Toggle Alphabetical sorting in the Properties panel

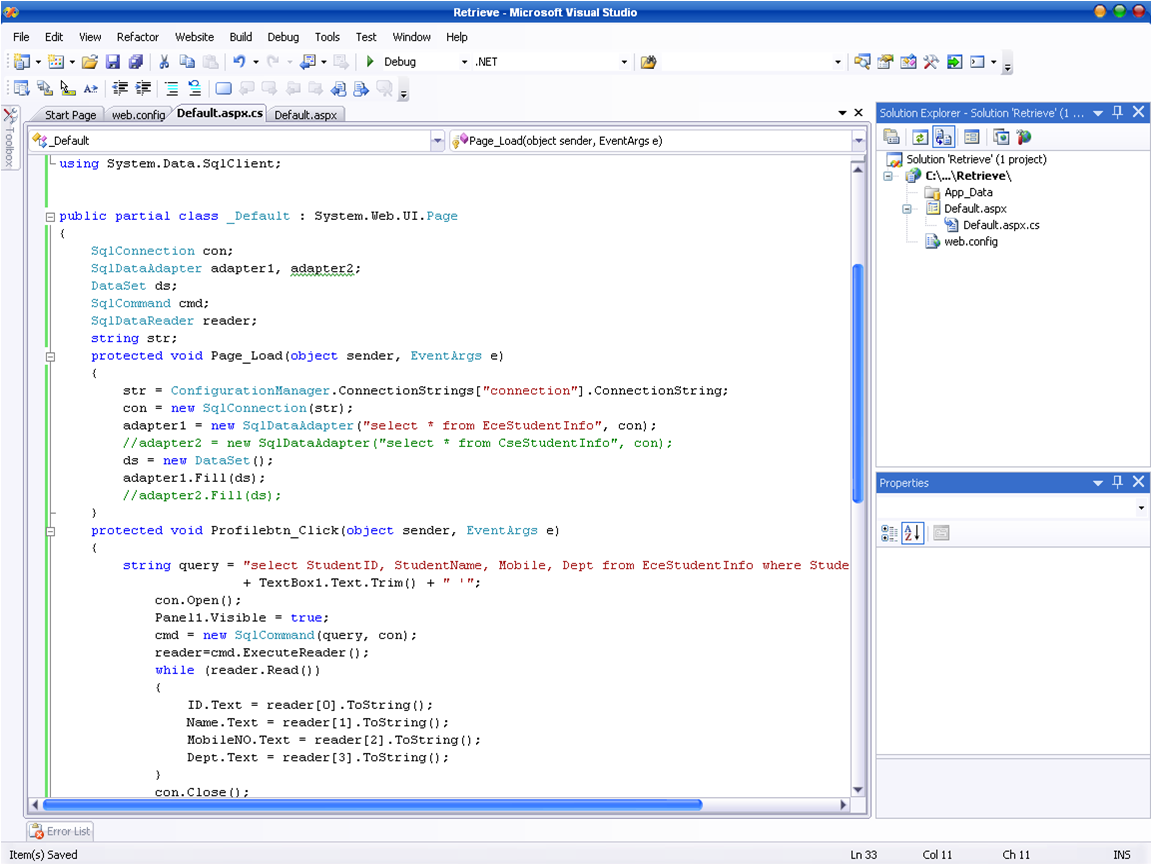(912, 533)
